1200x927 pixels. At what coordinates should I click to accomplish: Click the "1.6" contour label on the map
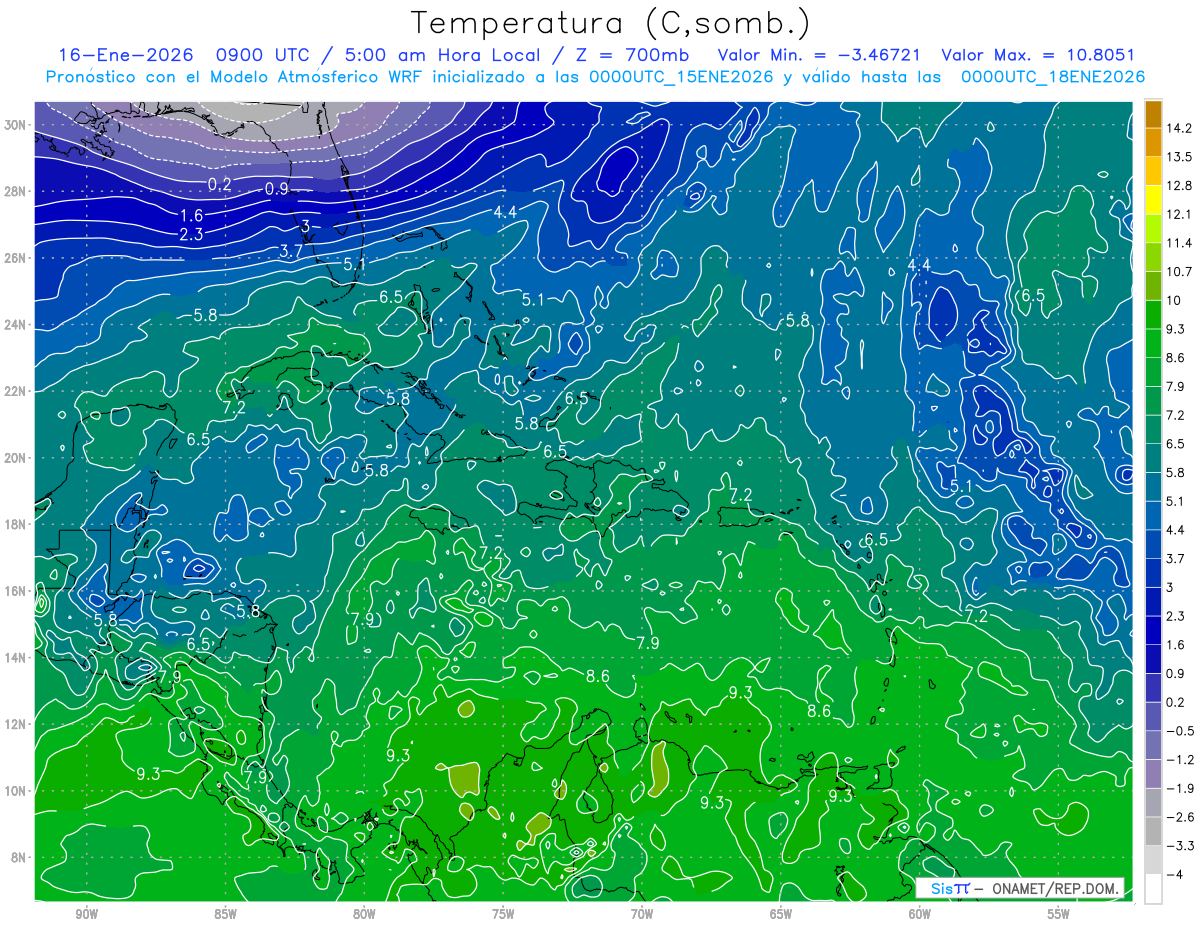(192, 215)
